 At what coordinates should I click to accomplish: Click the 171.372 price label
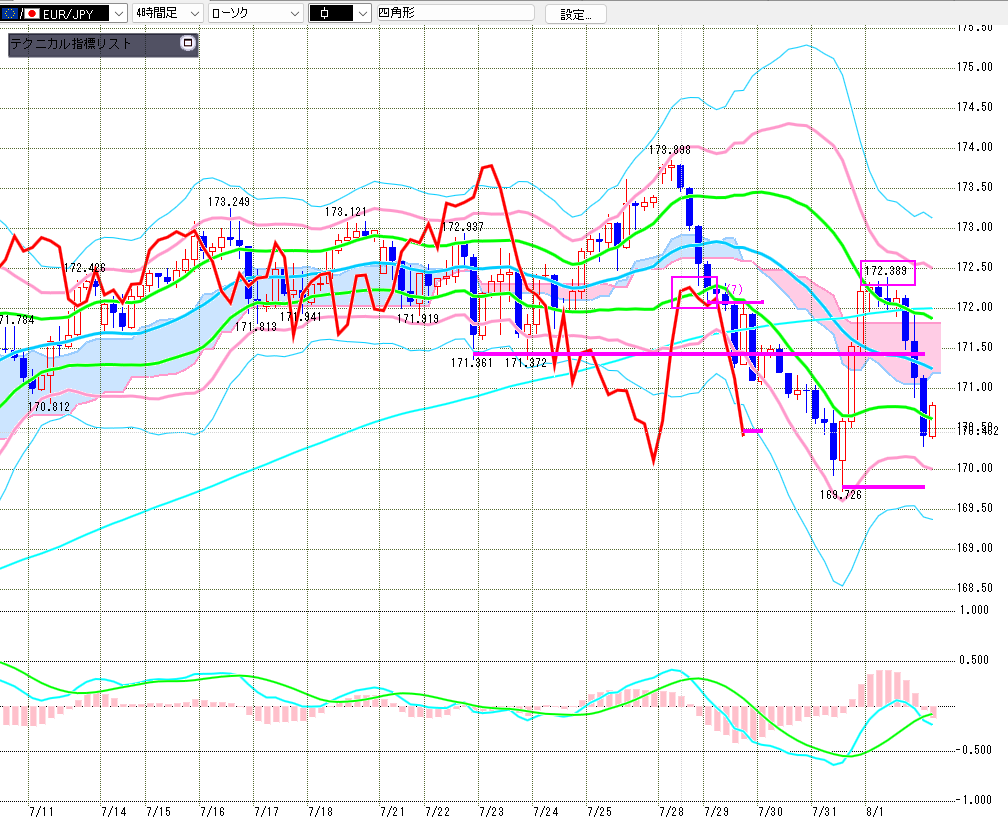525,363
